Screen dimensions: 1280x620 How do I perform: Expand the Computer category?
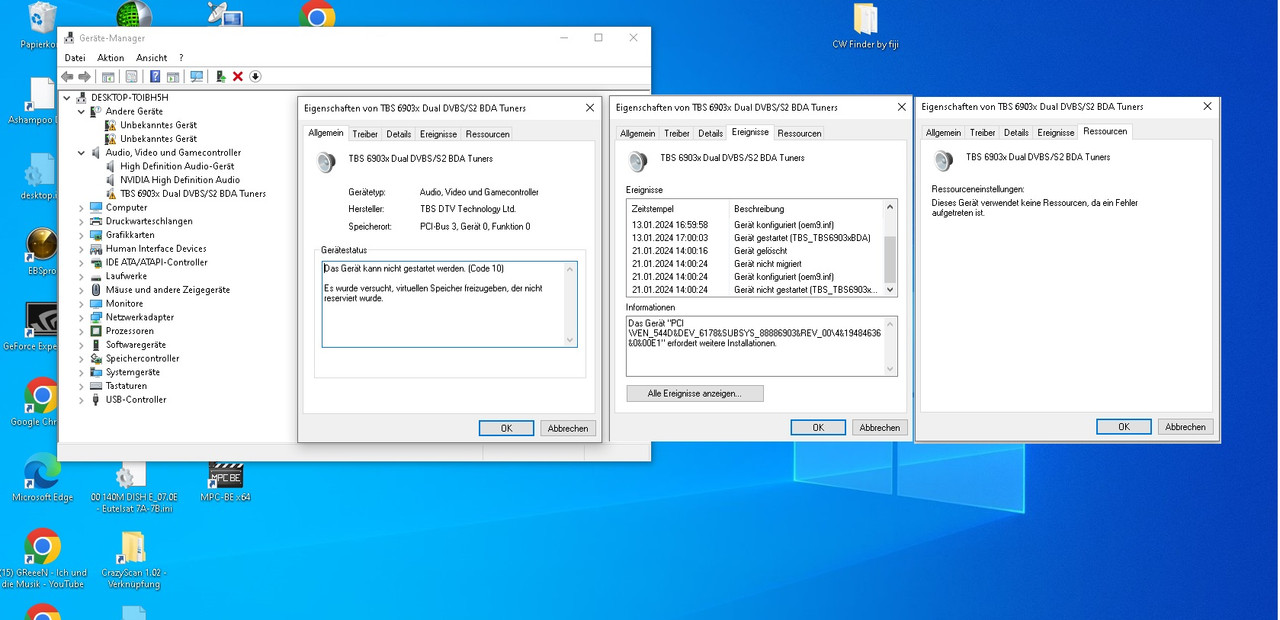[x=82, y=208]
